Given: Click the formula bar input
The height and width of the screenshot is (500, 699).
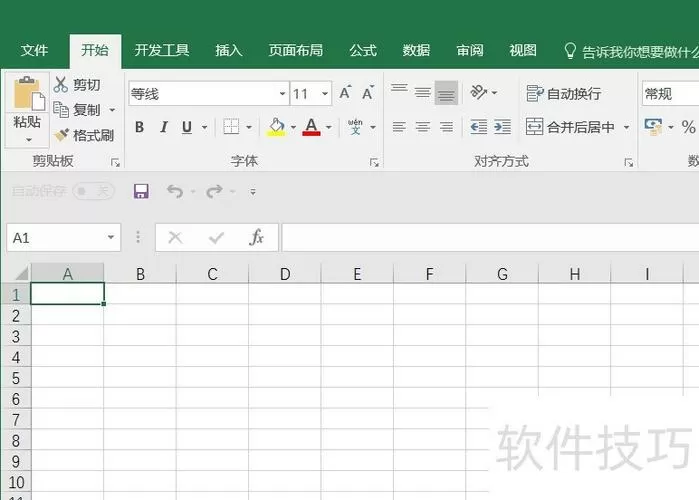Looking at the screenshot, I should click(x=490, y=238).
